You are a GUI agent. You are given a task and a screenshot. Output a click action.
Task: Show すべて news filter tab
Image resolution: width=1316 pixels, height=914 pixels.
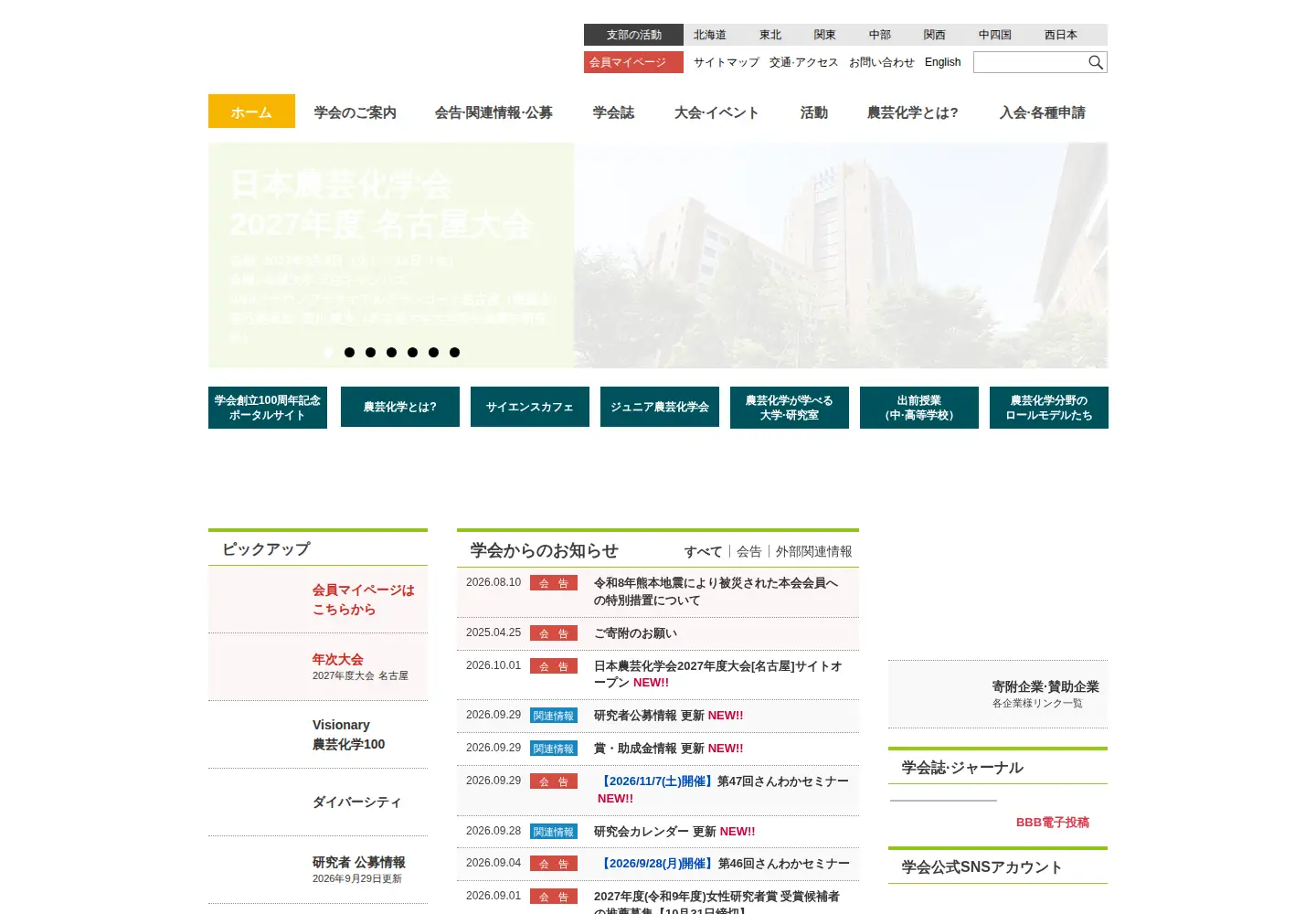[704, 551]
